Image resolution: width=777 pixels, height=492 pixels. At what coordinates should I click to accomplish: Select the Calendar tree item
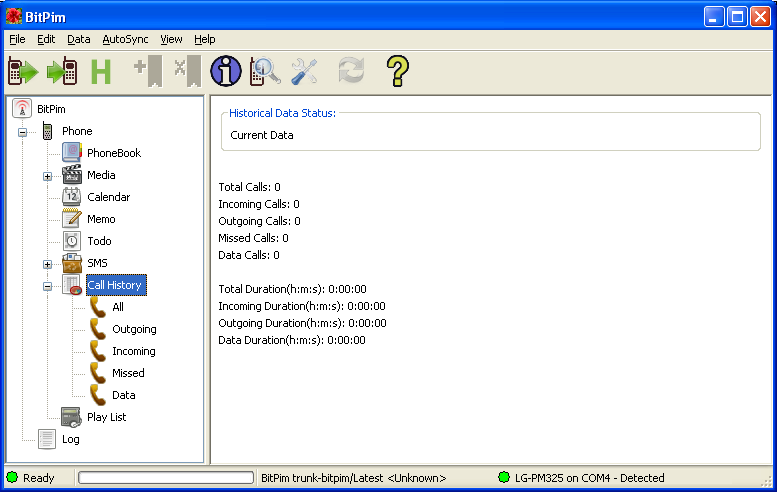click(109, 197)
